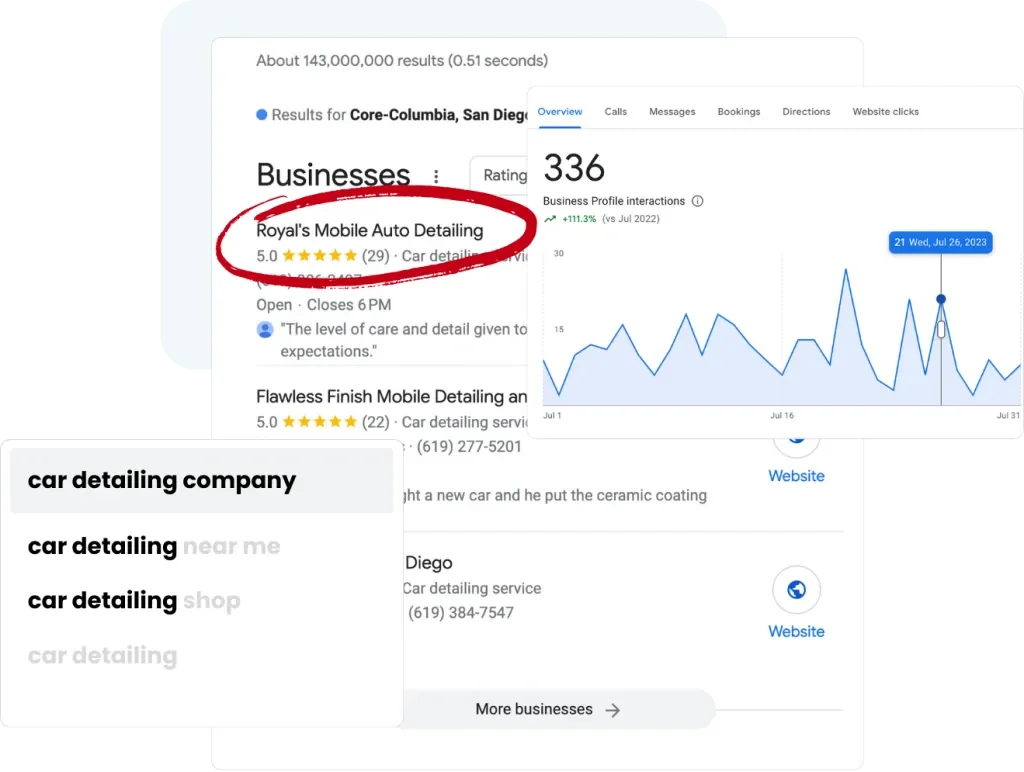Viewport: 1024px width, 772px height.
Task: Click the green trending-up arrow icon
Action: point(550,219)
